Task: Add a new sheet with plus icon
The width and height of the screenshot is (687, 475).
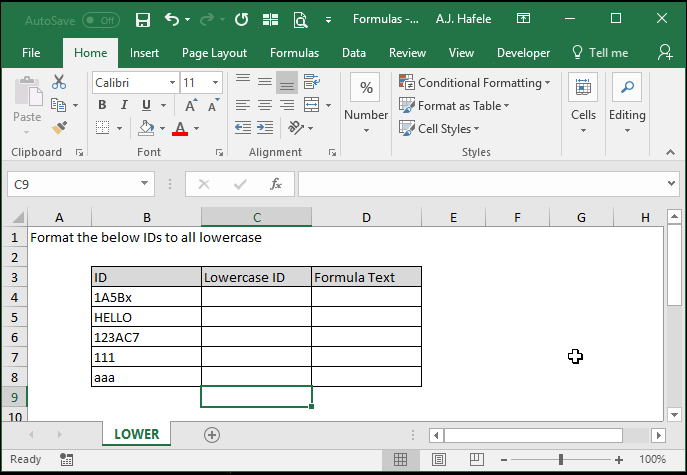Action: pos(212,435)
